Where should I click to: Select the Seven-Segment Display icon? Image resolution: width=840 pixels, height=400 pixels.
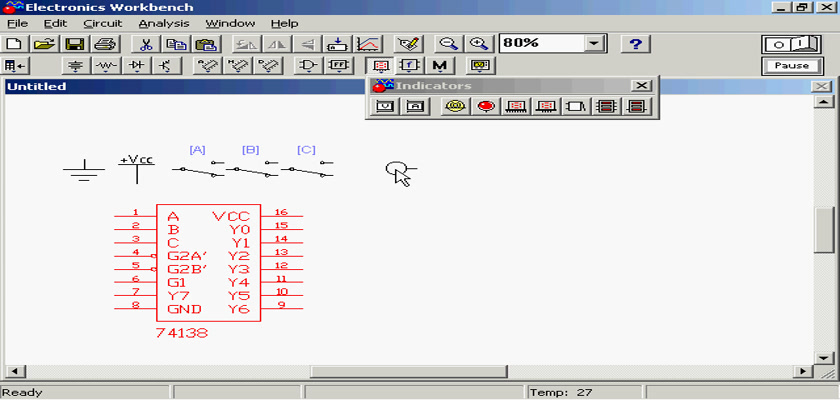[x=516, y=106]
